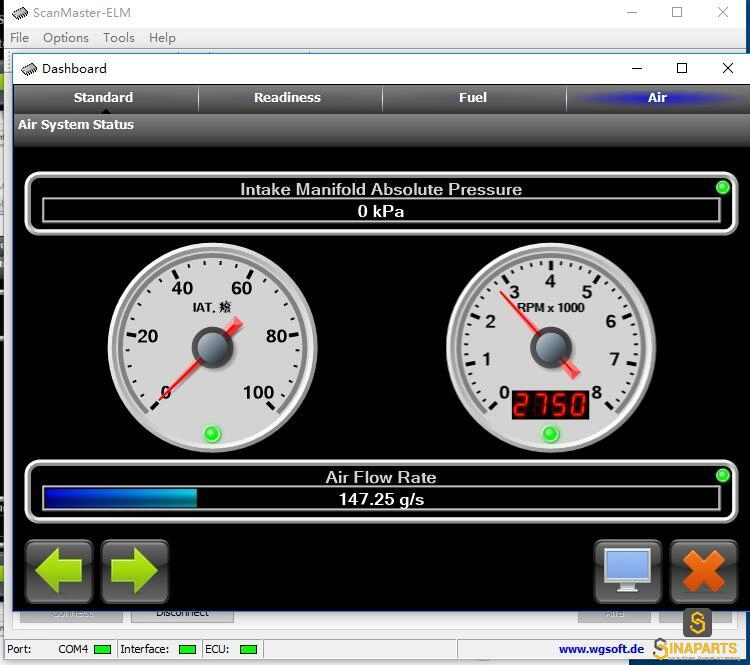Minimize the Dashboard window

[637, 68]
